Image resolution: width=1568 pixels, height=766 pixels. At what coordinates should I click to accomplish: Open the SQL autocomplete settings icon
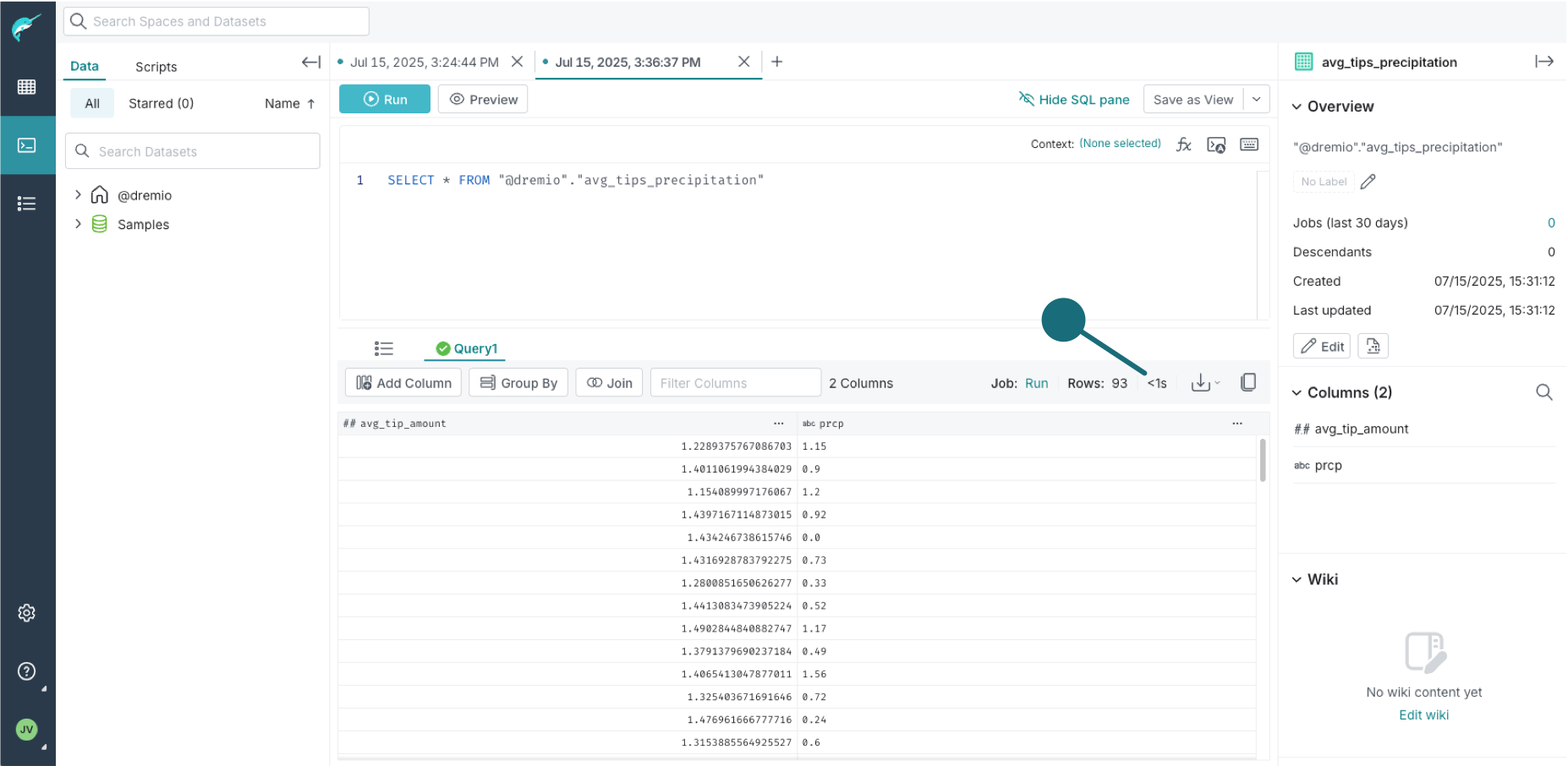[1216, 145]
